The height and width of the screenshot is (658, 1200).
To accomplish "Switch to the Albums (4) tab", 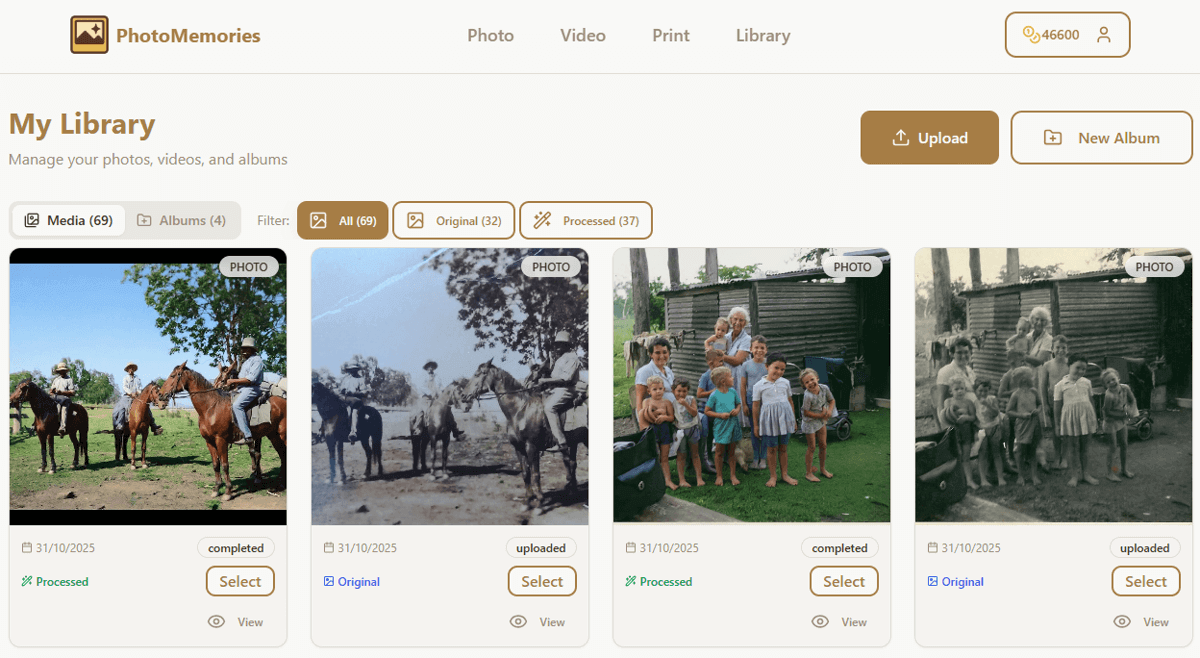I will (182, 219).
